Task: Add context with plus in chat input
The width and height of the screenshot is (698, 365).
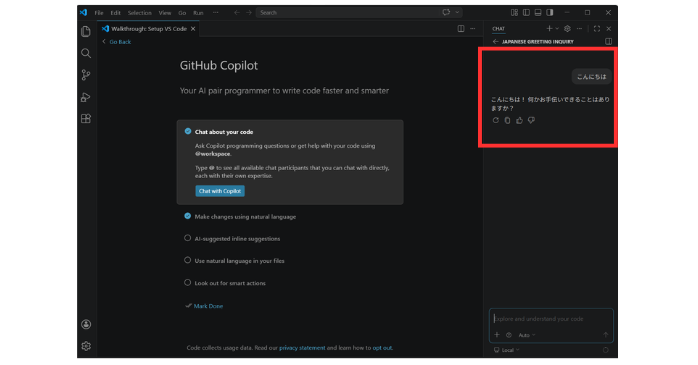Action: 497,335
